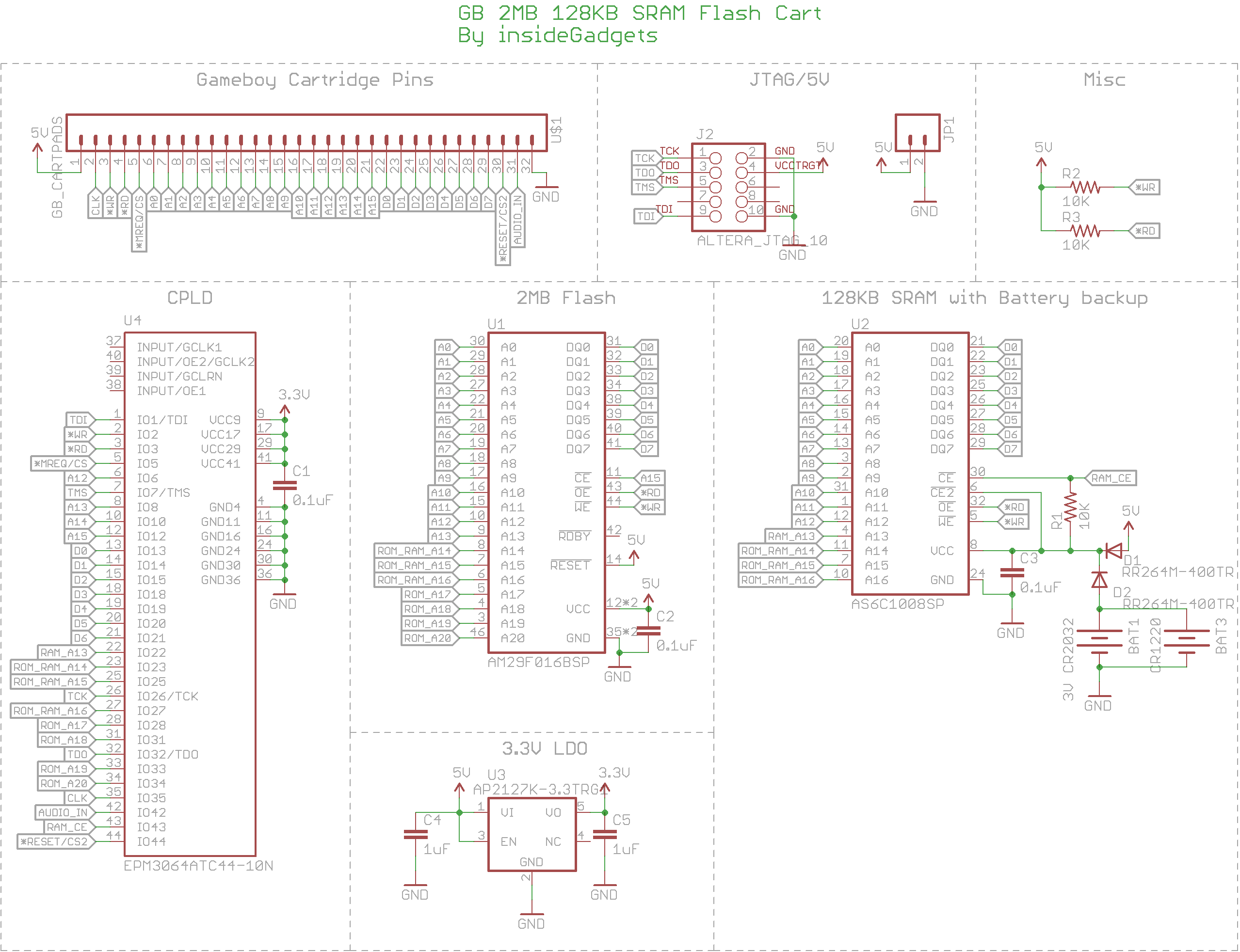The image size is (1240, 952).
Task: Select the C1 capacitor symbol
Action: 285,486
